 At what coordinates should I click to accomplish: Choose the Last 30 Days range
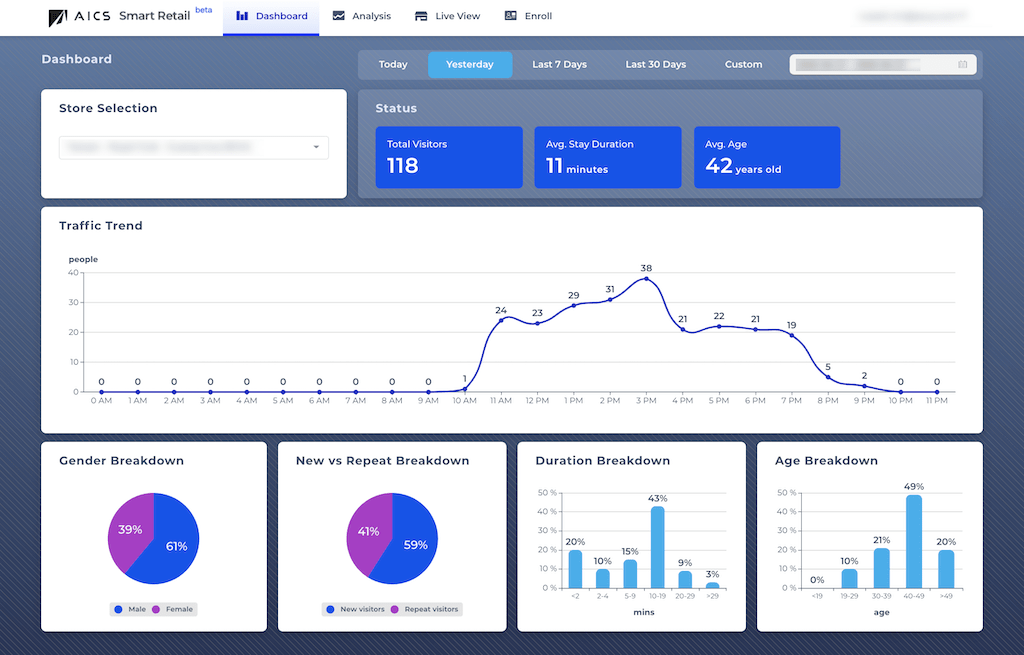655,64
